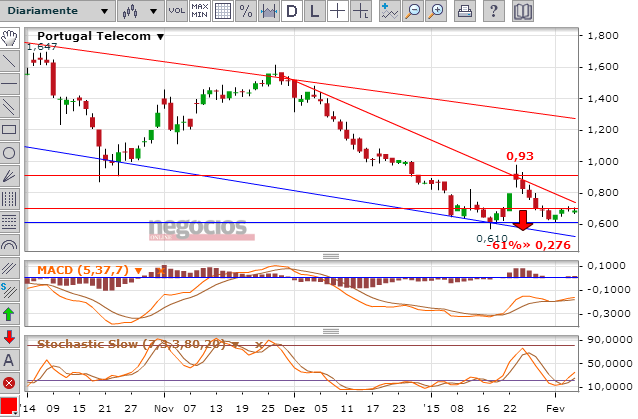Click the 1,800 price axis label
The height and width of the screenshot is (419, 638).
[x=603, y=36]
